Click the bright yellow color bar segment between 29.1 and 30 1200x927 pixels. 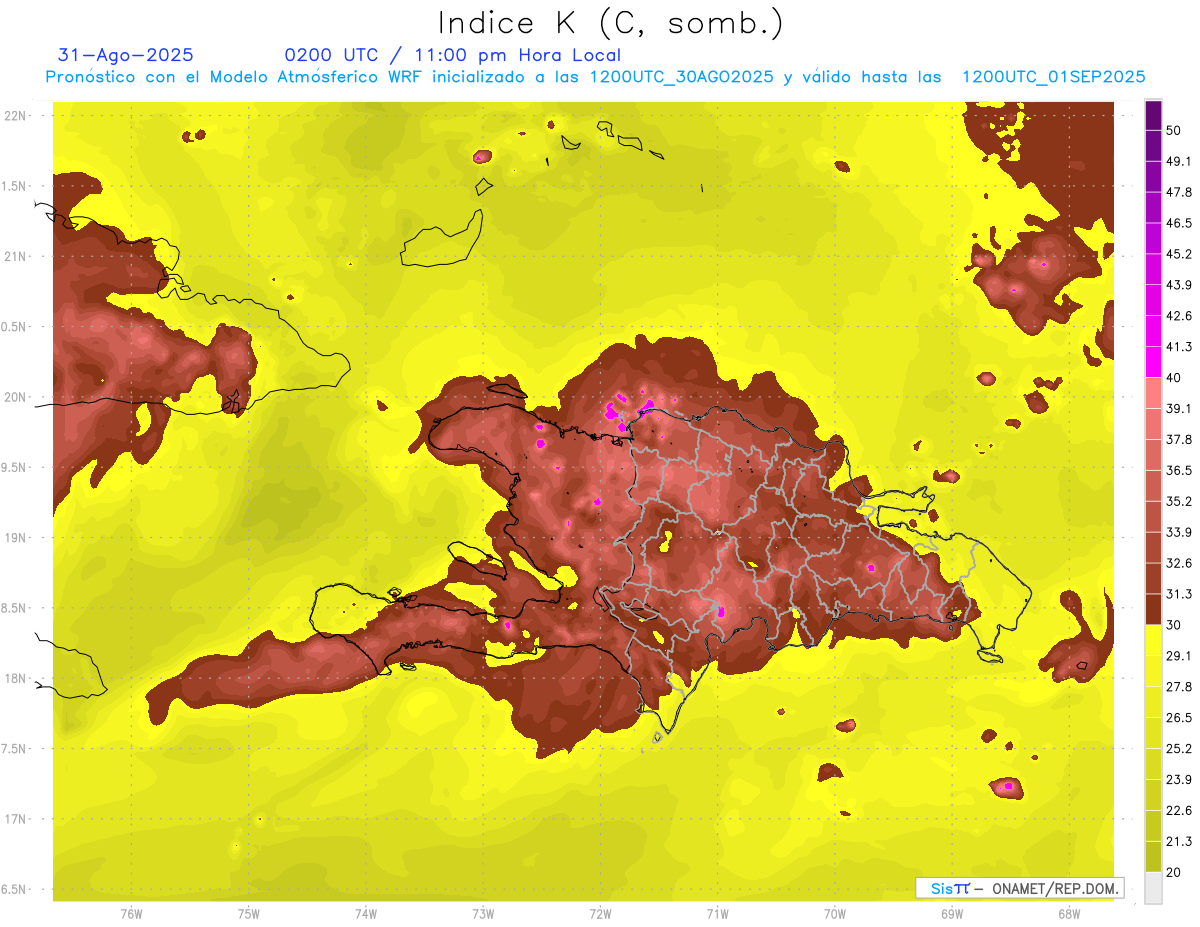click(1153, 640)
